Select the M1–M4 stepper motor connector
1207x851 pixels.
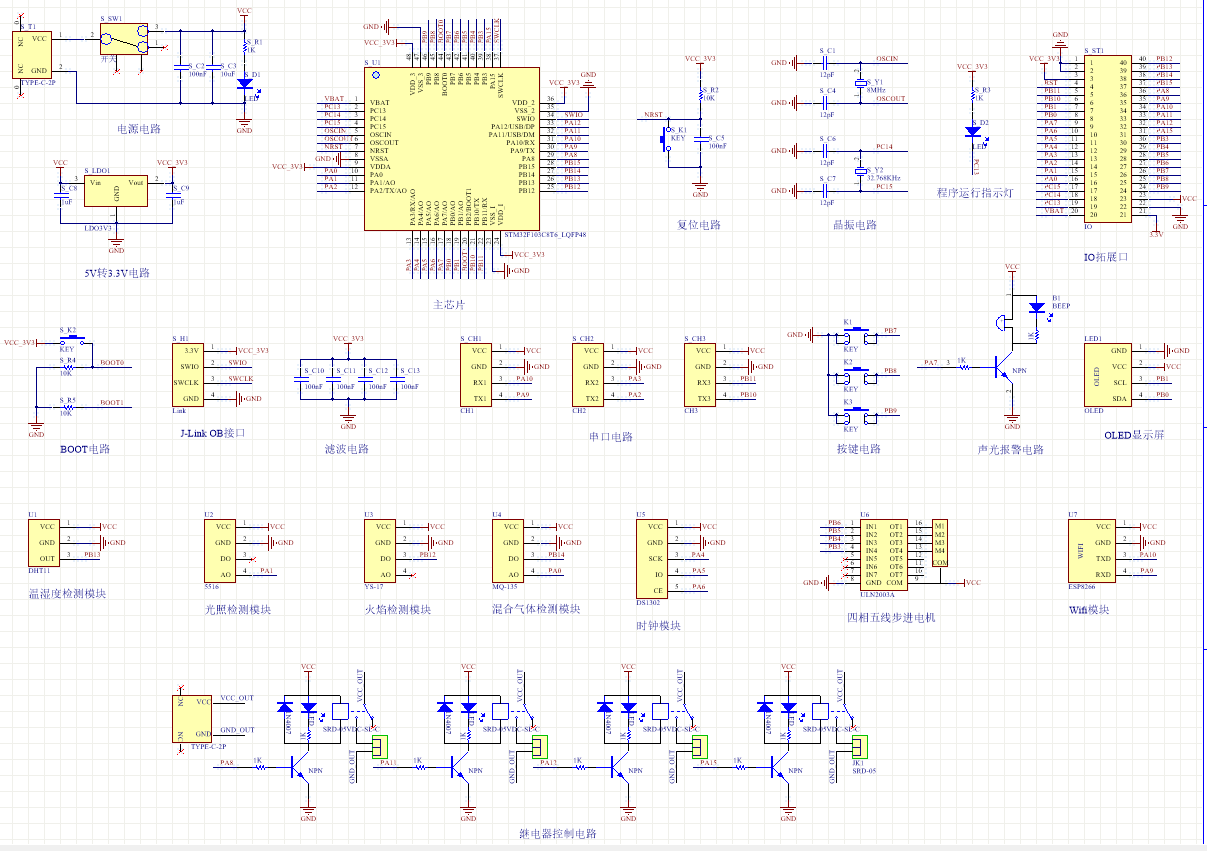[x=939, y=543]
